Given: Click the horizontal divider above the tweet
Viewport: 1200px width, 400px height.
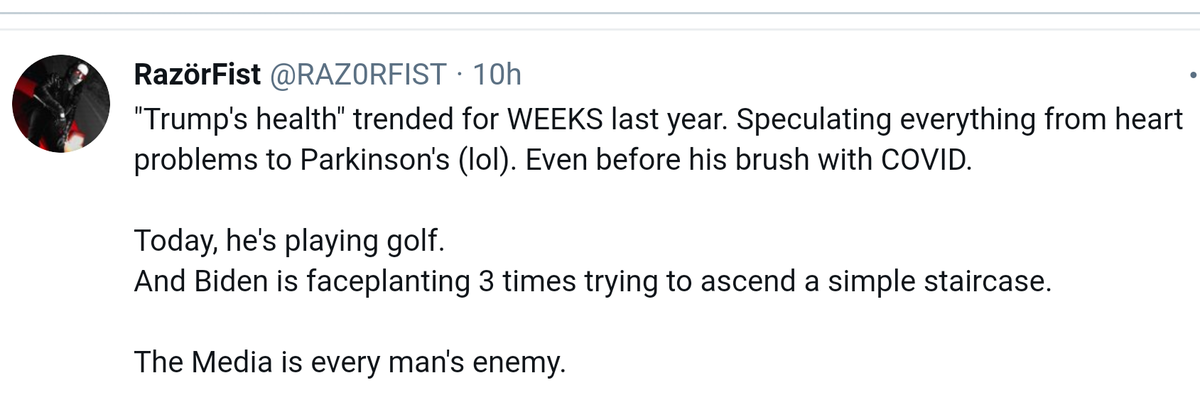Looking at the screenshot, I should (600, 13).
